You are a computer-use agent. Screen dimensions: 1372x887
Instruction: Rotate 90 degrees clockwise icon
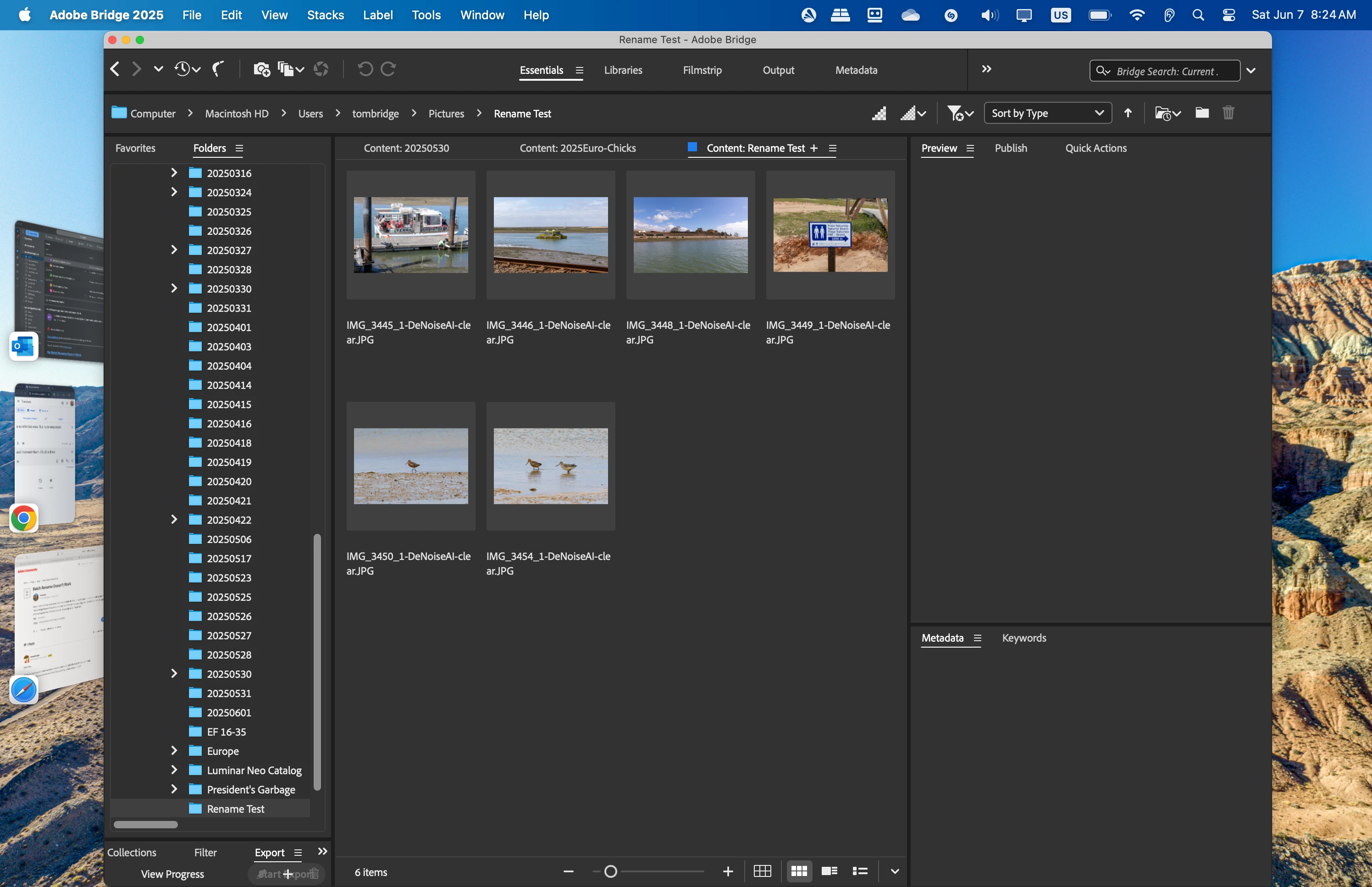(x=389, y=69)
